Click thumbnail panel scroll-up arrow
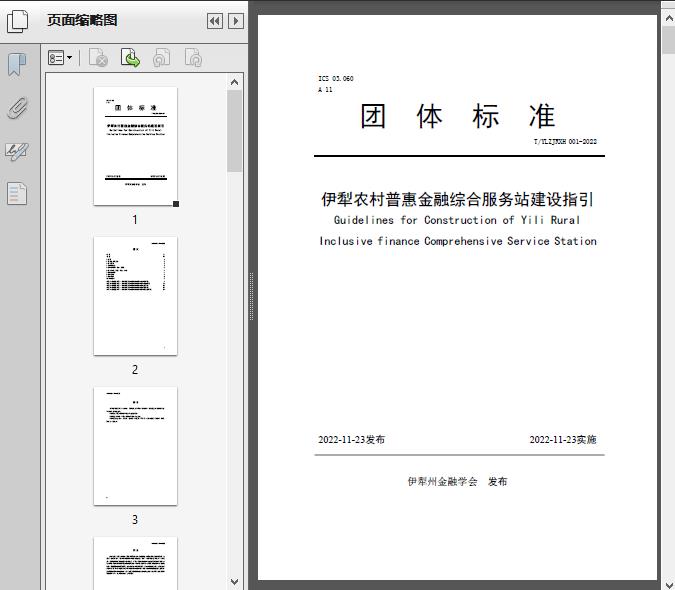 [235, 82]
